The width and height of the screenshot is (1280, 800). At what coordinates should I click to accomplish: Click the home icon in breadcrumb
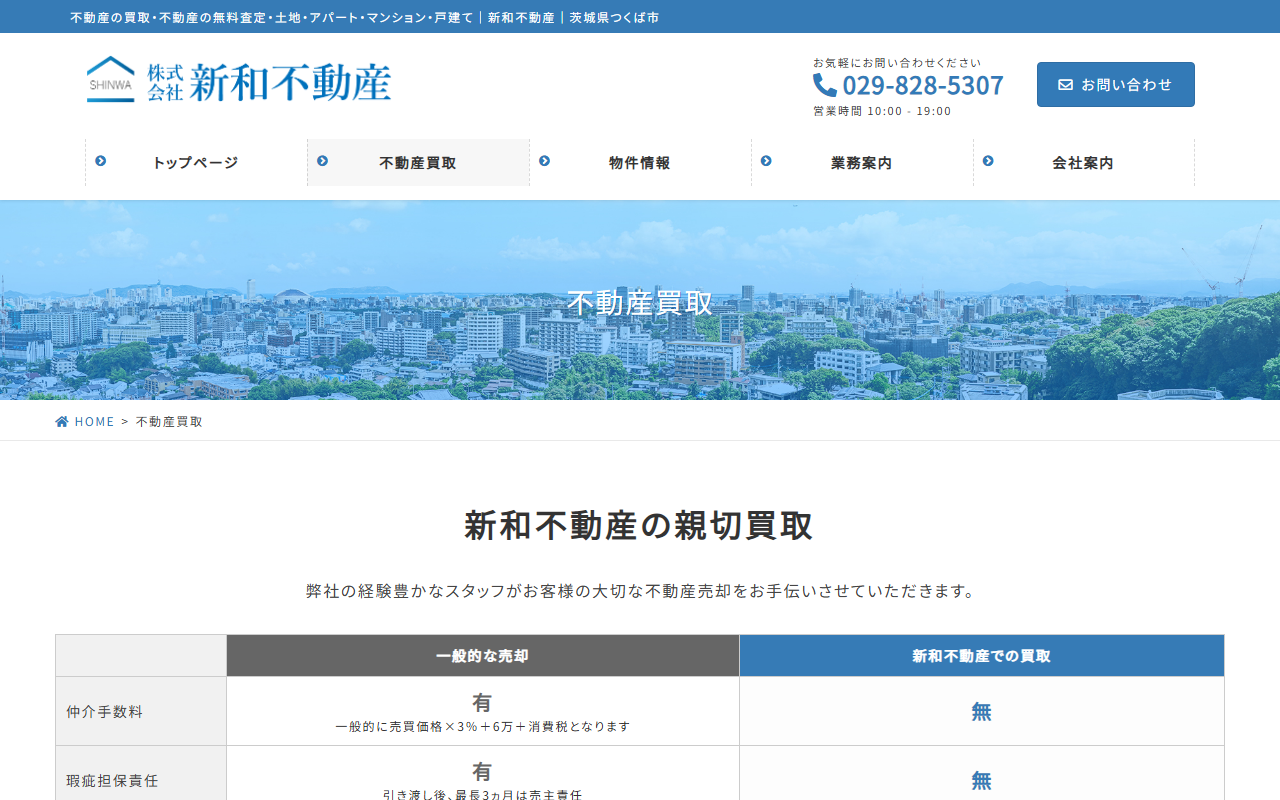62,421
